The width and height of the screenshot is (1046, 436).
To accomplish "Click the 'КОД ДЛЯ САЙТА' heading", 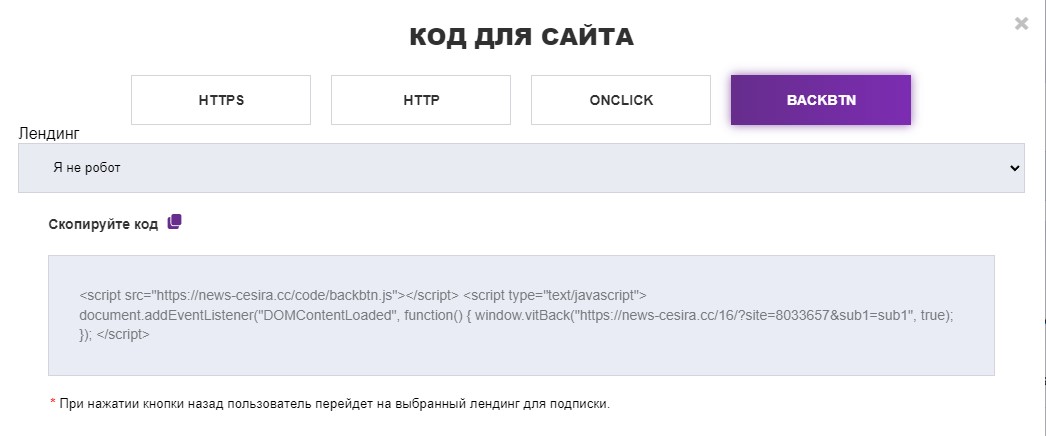I will pyautogui.click(x=521, y=38).
